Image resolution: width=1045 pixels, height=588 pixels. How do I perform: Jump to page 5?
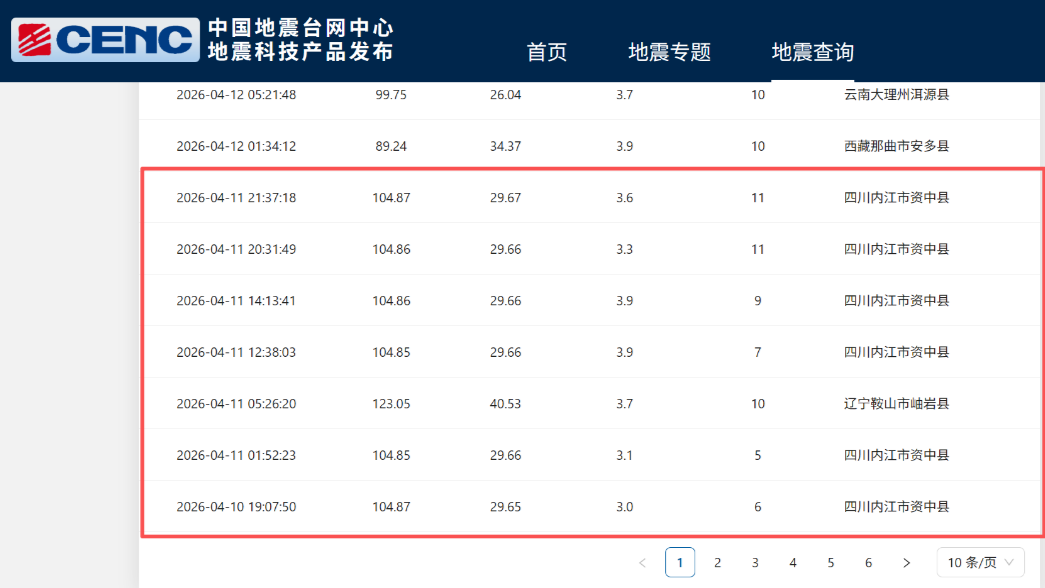pos(831,563)
